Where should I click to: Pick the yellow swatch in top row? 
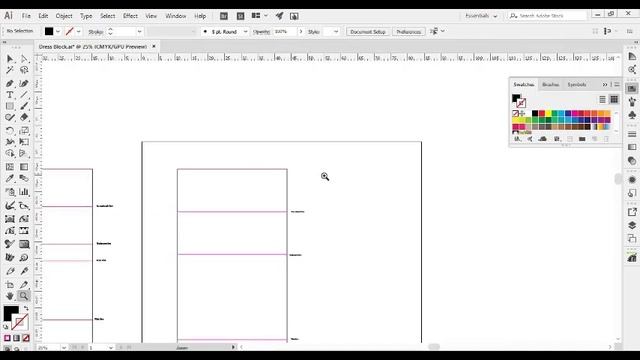coord(548,113)
